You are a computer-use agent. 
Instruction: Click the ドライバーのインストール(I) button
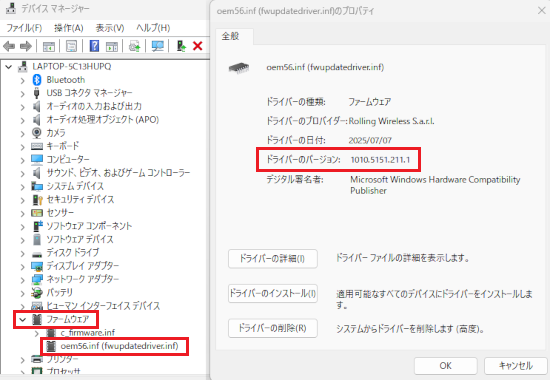click(x=273, y=293)
